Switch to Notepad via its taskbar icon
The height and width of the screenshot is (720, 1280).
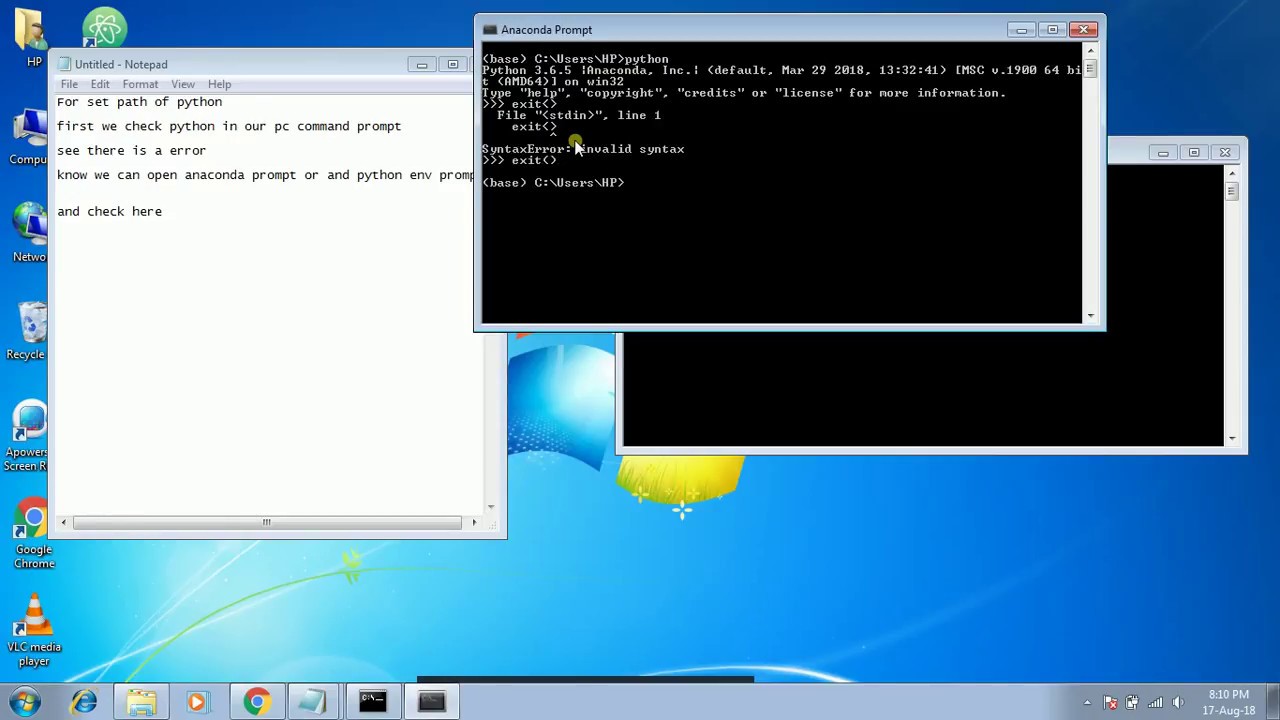314,701
